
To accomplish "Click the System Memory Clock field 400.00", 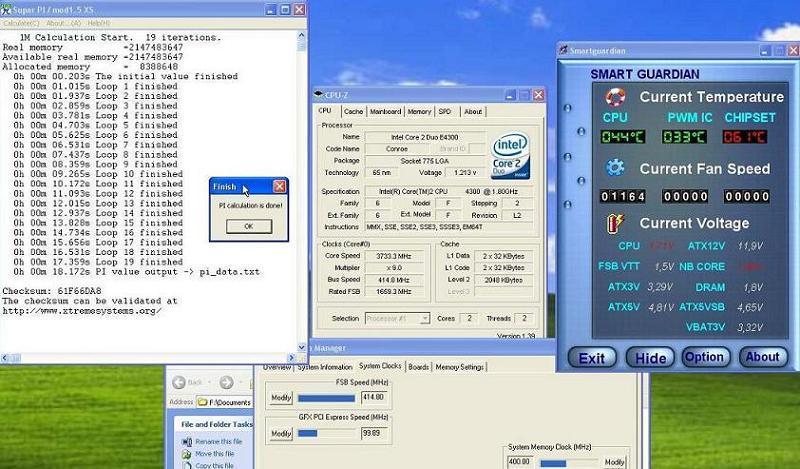I will point(520,462).
